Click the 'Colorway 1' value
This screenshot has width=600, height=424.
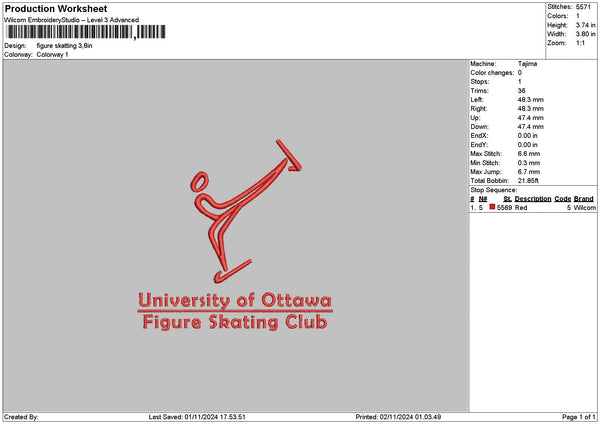(52, 55)
